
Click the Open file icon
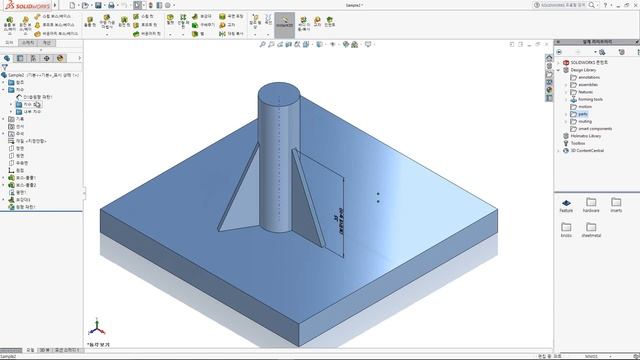[x=85, y=5]
